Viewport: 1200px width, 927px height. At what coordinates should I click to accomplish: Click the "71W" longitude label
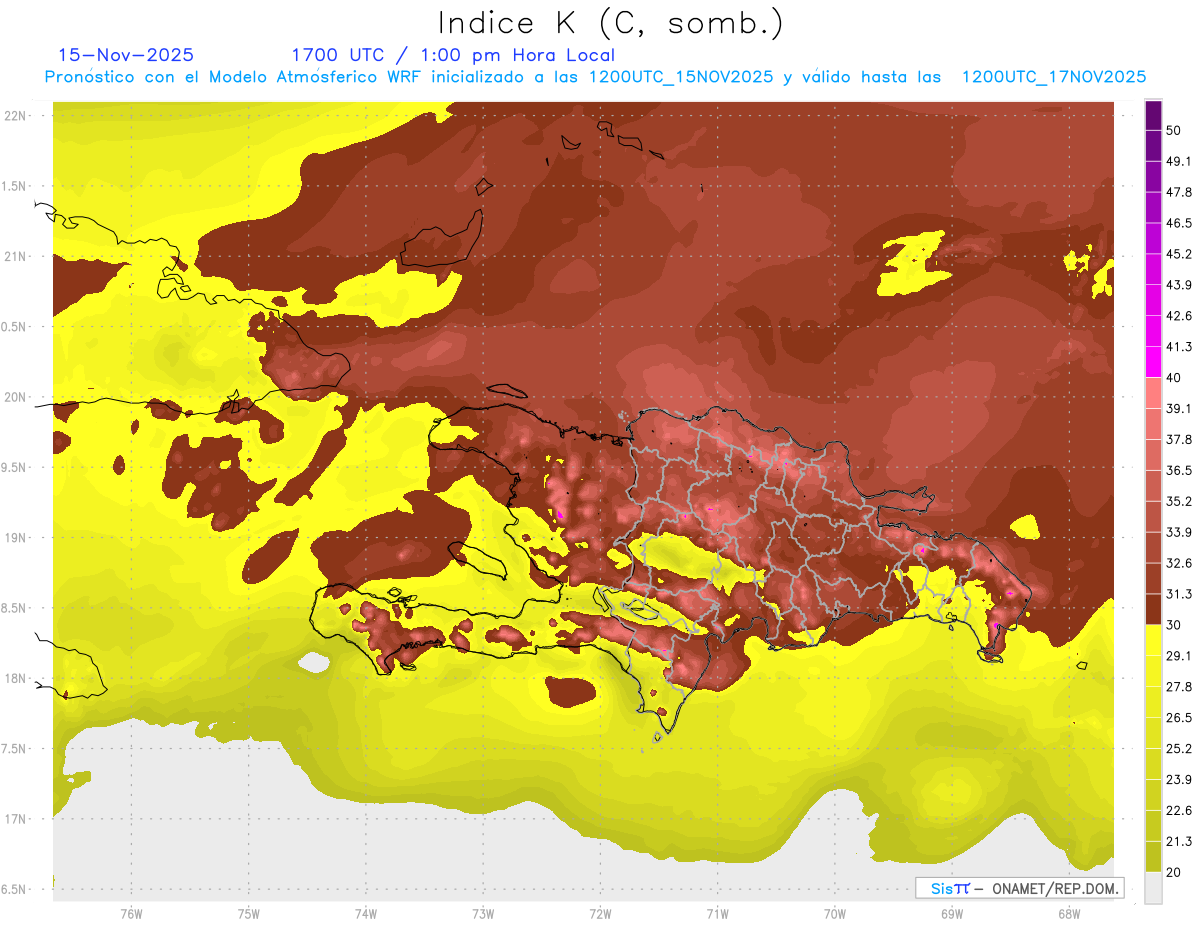click(717, 914)
